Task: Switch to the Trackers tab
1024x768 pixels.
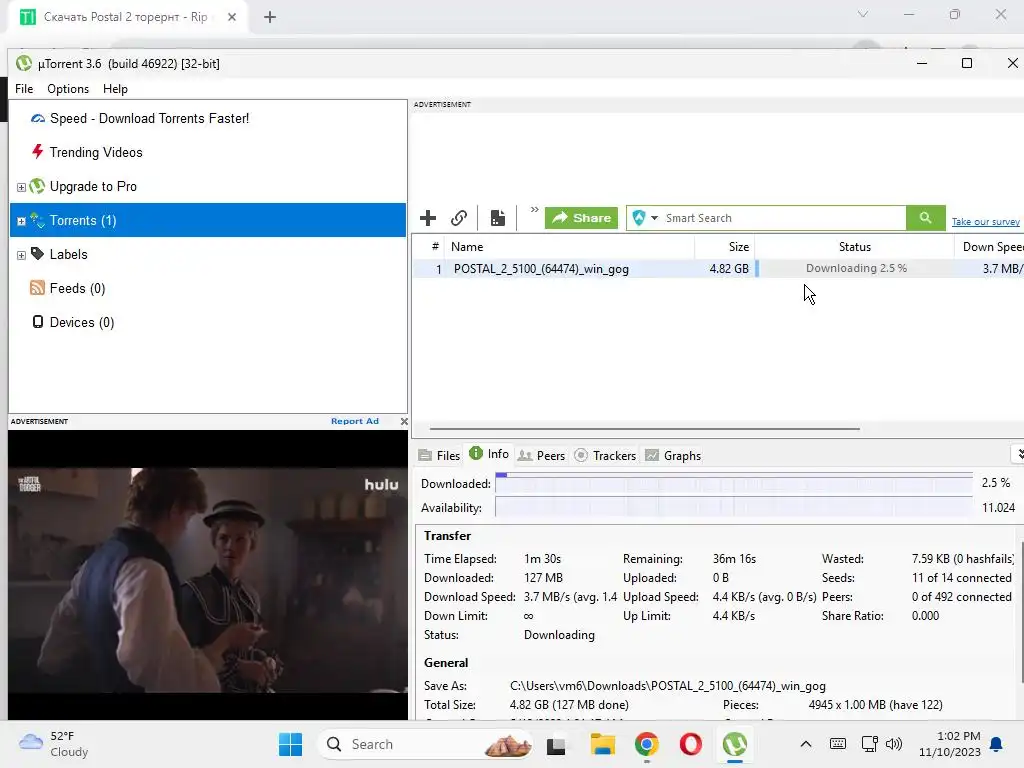Action: point(605,455)
